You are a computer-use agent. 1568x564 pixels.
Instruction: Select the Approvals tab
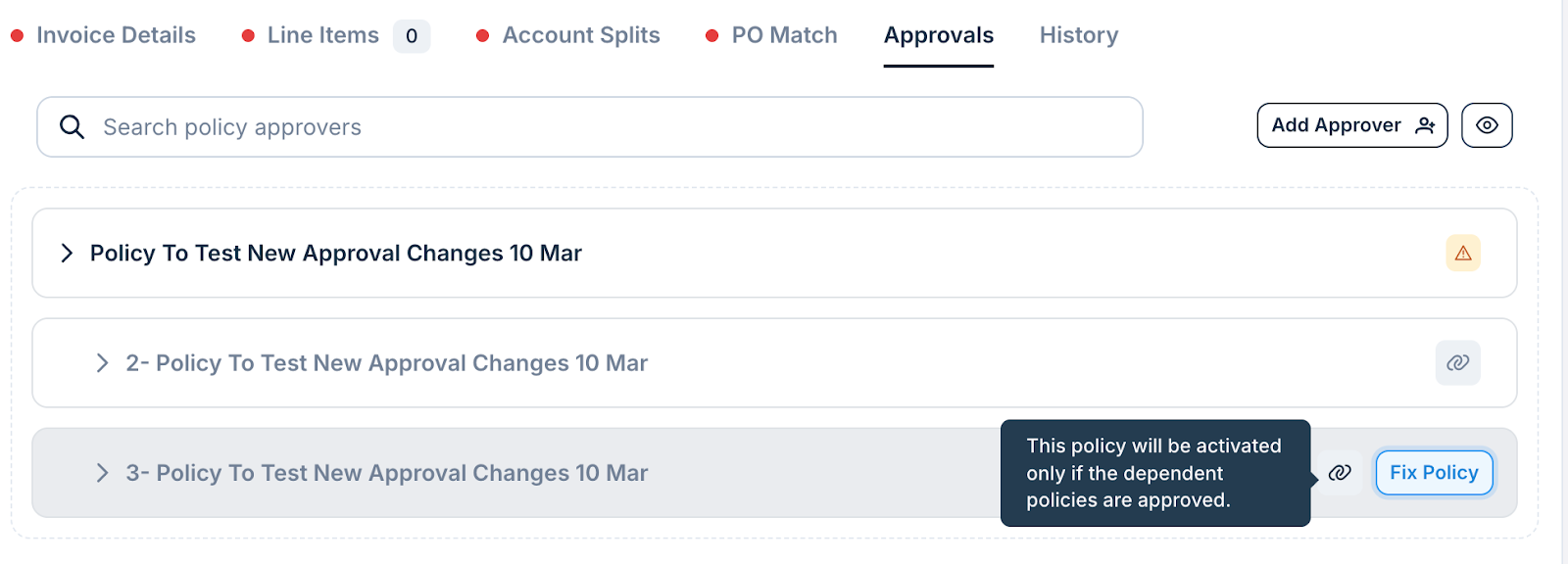pyautogui.click(x=939, y=35)
